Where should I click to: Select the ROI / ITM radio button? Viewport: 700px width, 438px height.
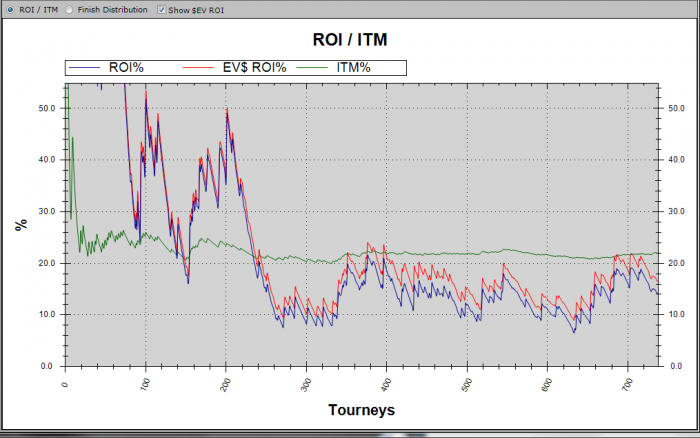[10, 9]
